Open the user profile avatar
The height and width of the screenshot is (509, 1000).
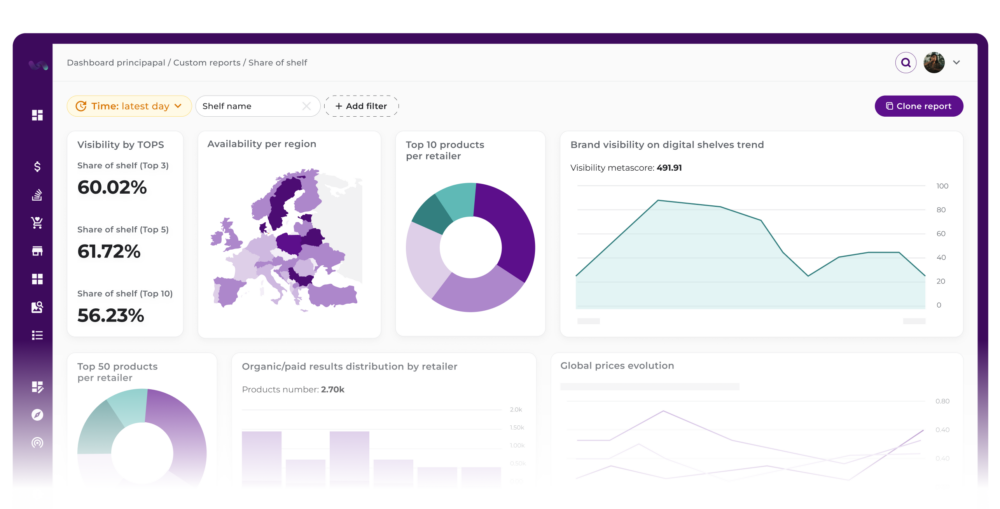click(x=933, y=63)
